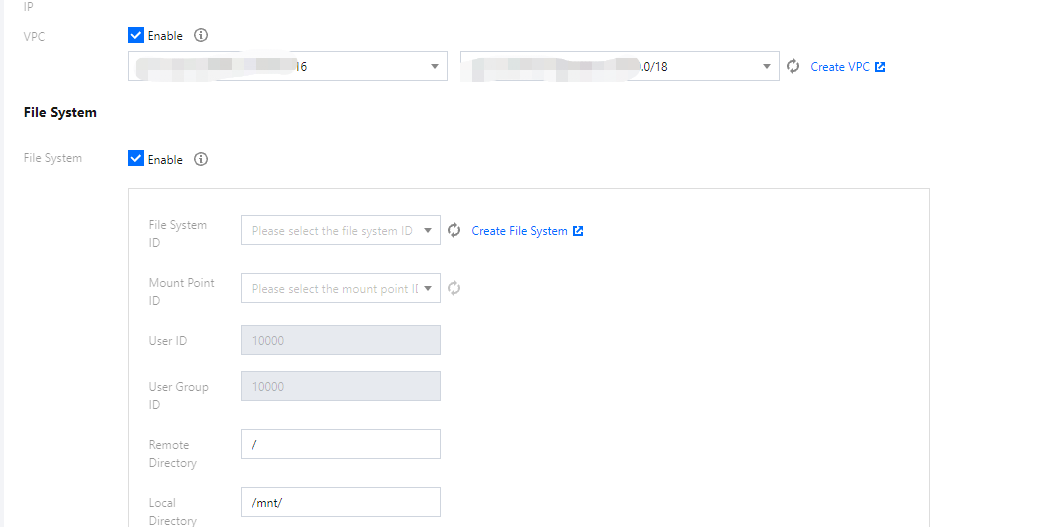Click the Local Directory input field

click(340, 502)
